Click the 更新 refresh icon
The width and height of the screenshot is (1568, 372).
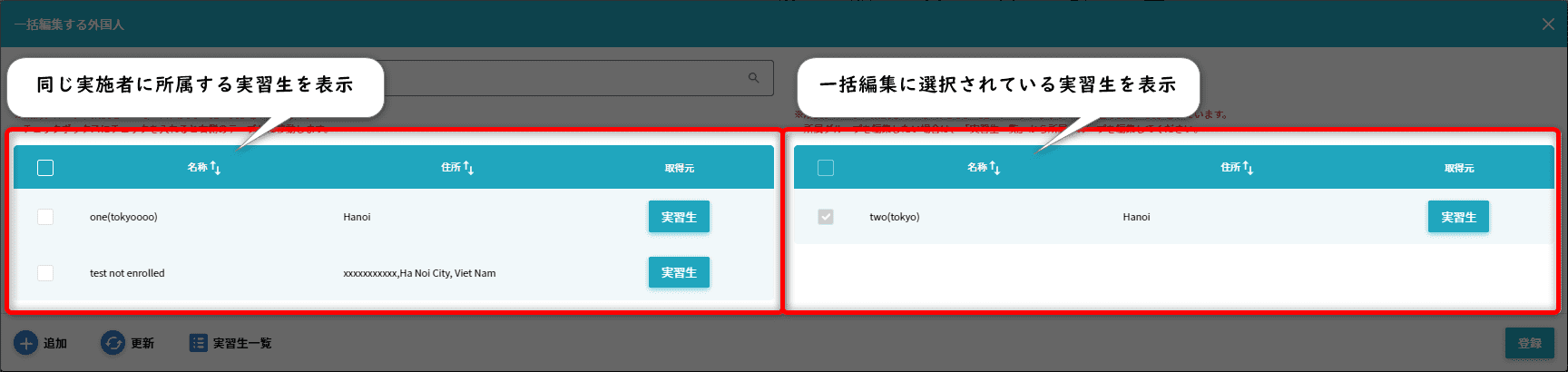coord(113,343)
